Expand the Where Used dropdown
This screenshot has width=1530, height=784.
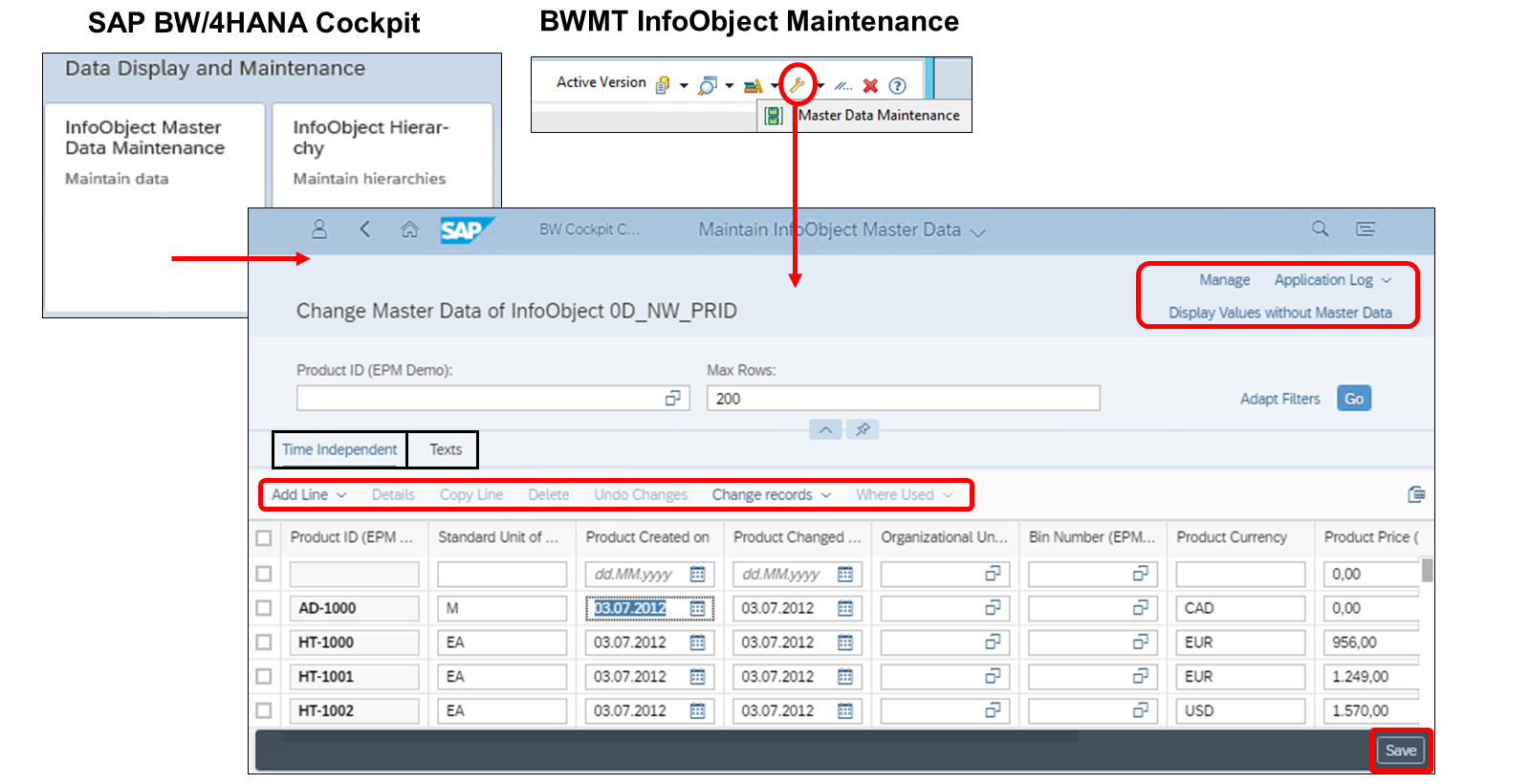tap(948, 495)
